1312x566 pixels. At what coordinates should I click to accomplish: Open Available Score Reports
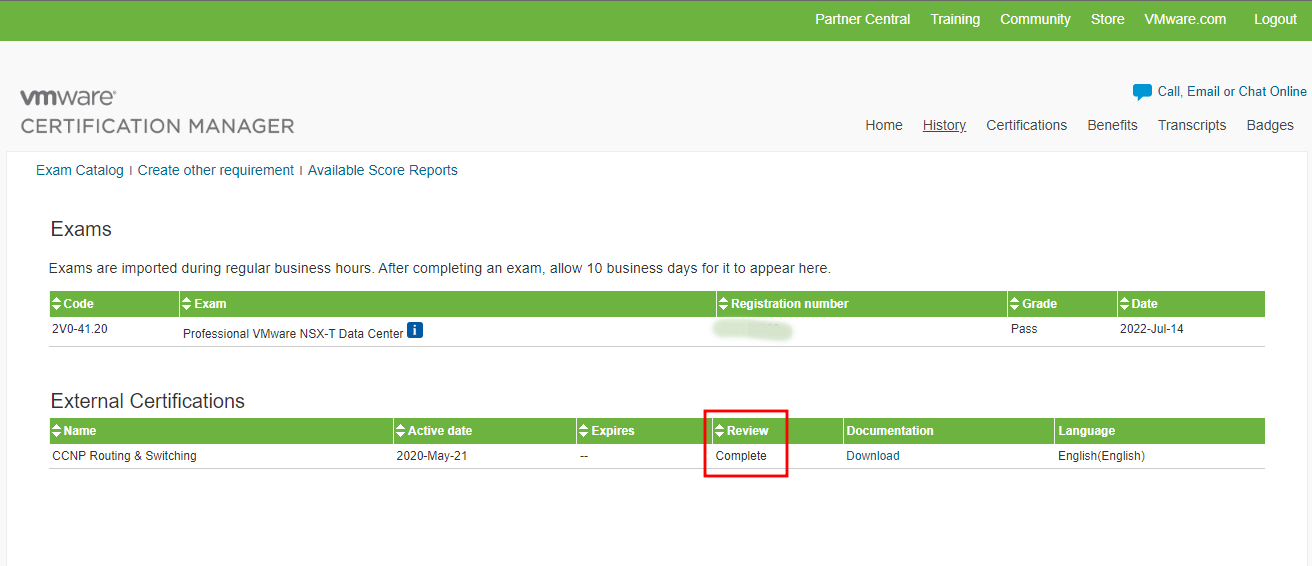pyautogui.click(x=383, y=170)
